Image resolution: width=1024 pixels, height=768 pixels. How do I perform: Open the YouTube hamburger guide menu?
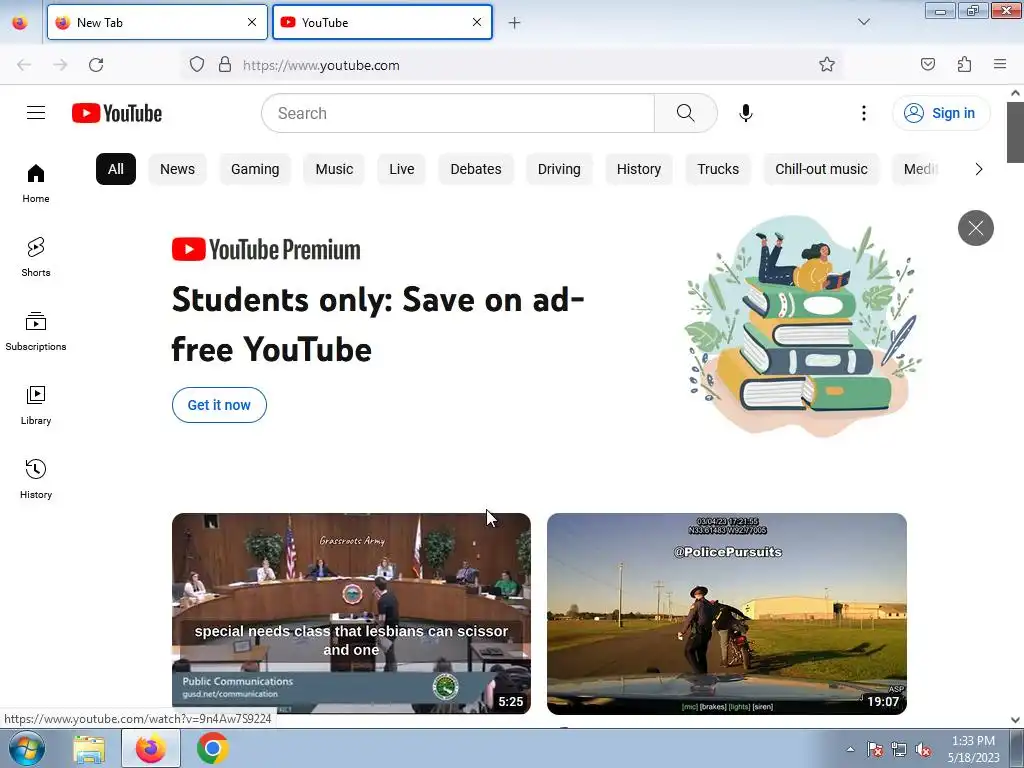click(x=36, y=113)
